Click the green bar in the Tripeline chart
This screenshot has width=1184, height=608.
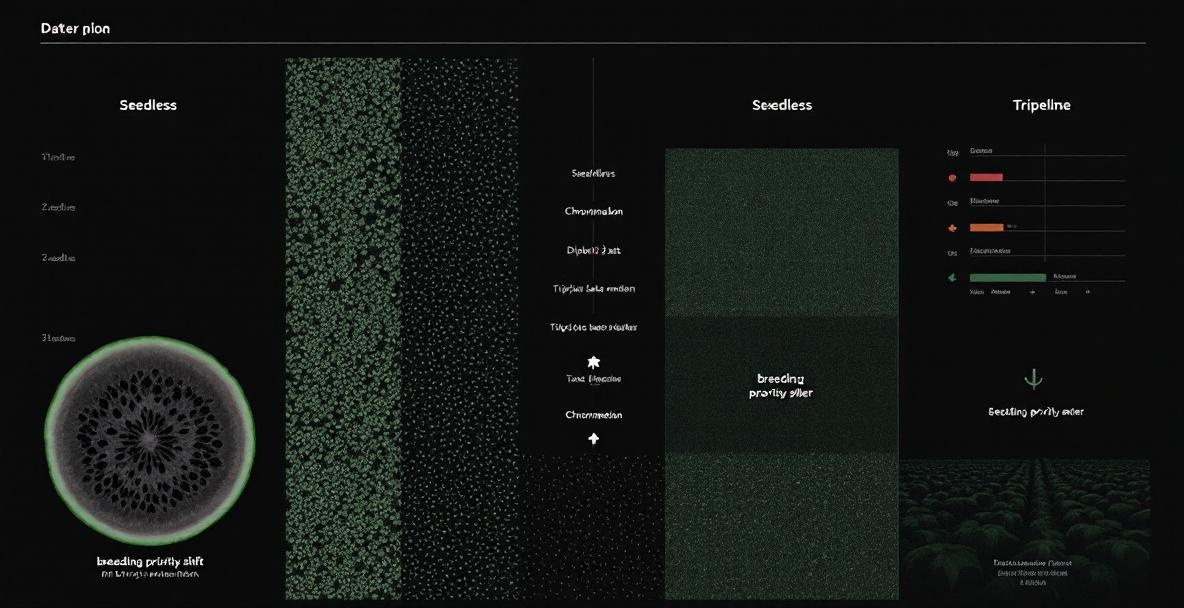point(1007,277)
